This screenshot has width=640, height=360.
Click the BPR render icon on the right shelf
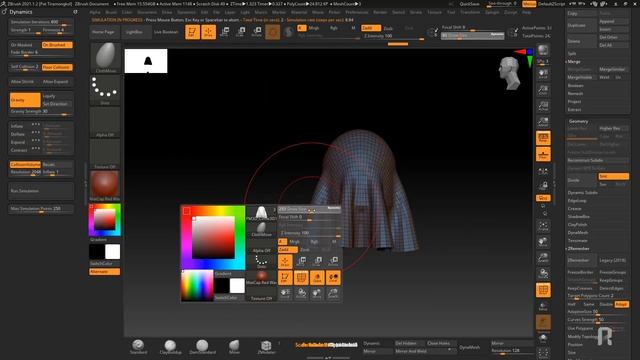coord(543,51)
